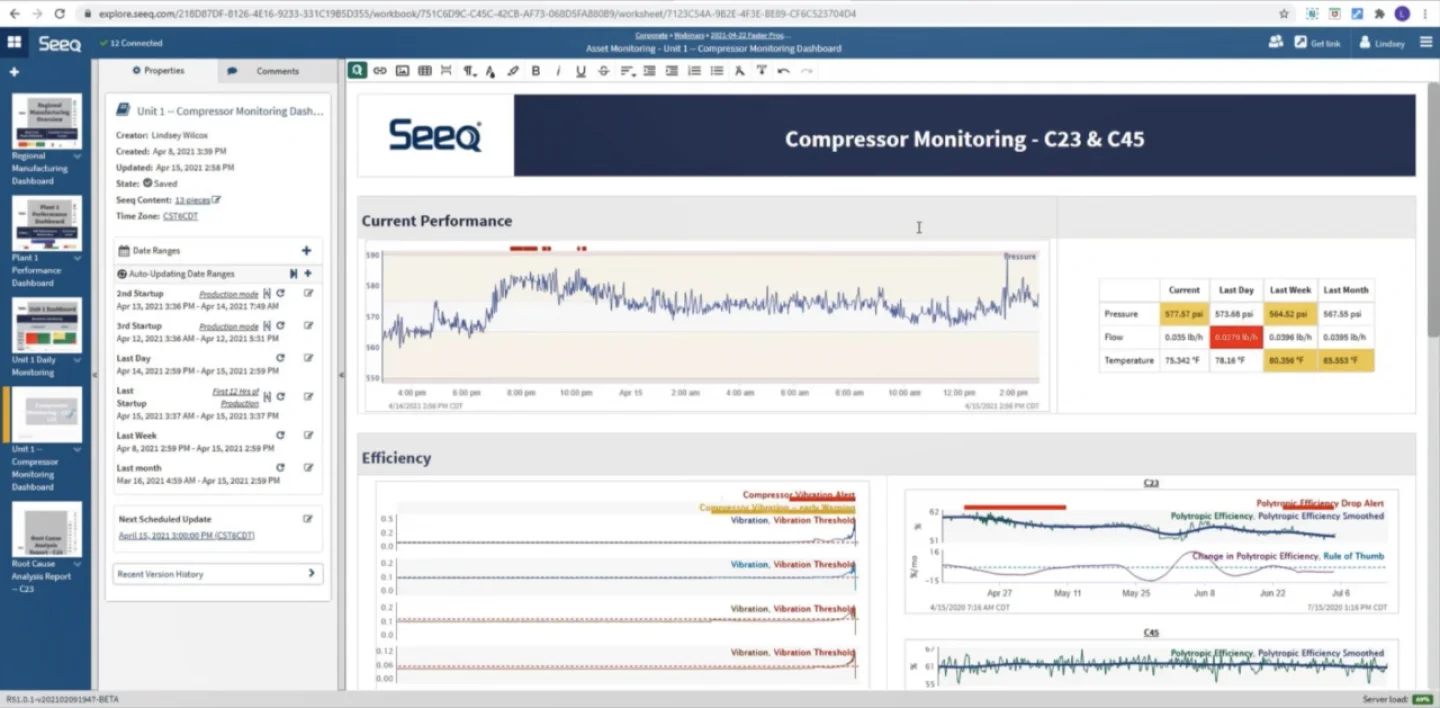Refresh the 2nd Startup date range
The image size is (1440, 708).
pos(280,294)
